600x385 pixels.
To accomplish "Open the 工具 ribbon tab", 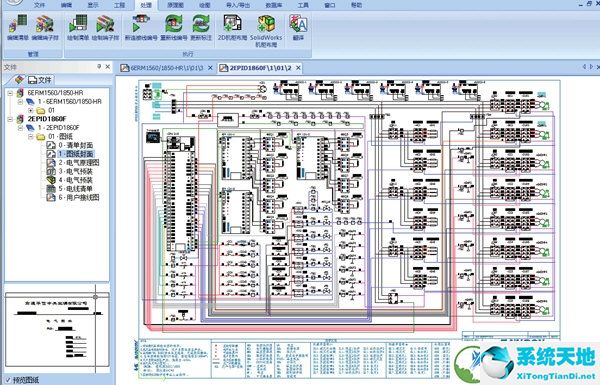I will [303, 5].
